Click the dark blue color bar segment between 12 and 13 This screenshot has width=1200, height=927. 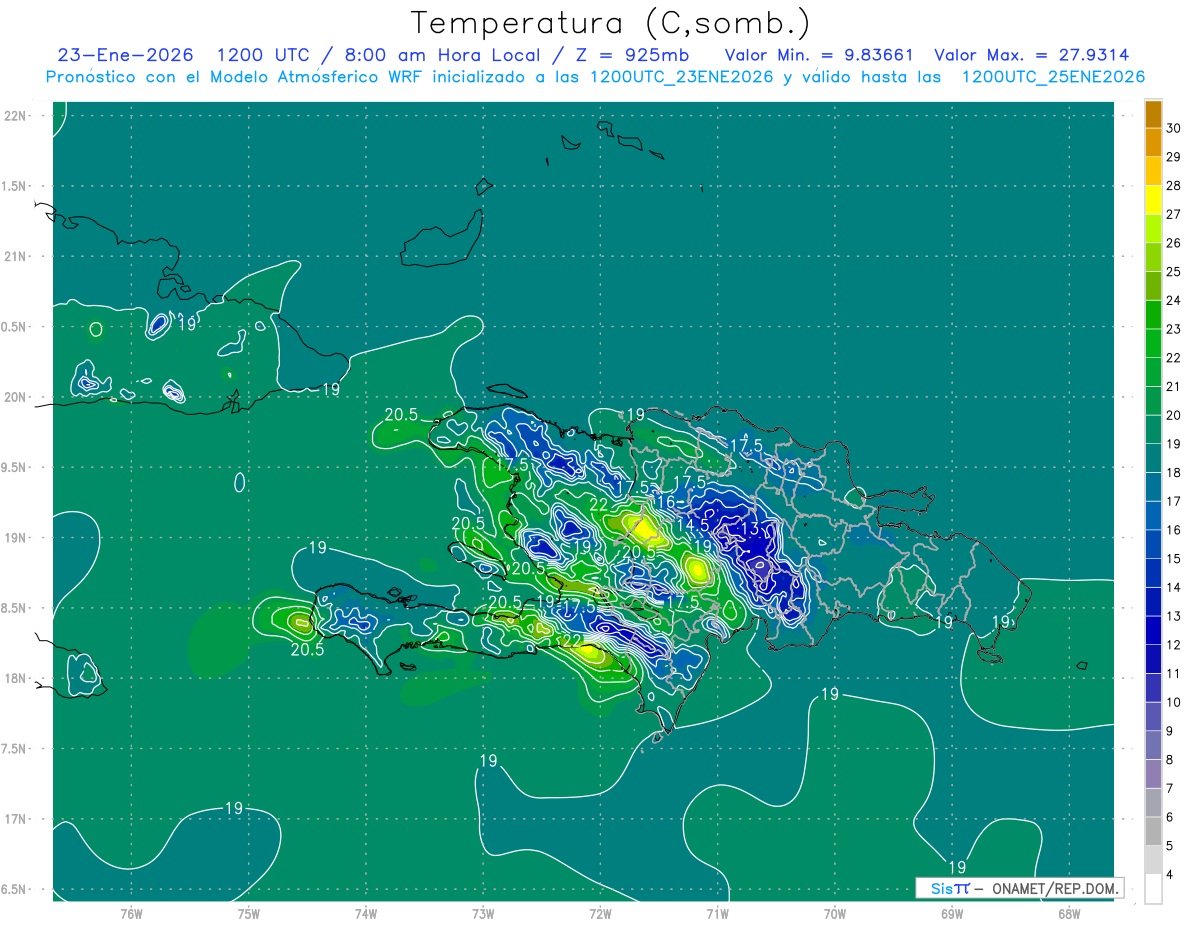click(1153, 631)
